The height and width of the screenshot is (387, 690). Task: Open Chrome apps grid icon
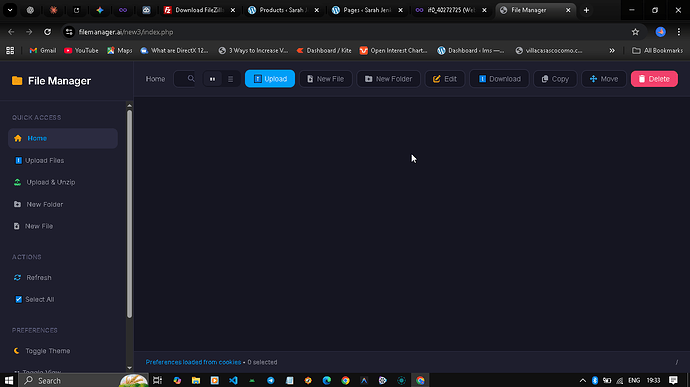[x=10, y=51]
